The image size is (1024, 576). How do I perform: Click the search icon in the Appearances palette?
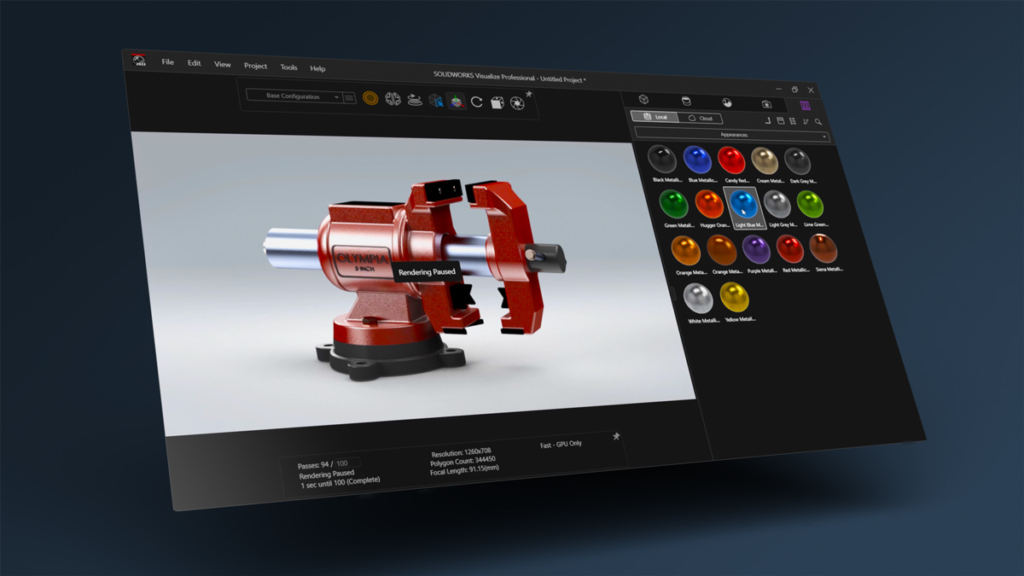click(x=817, y=121)
